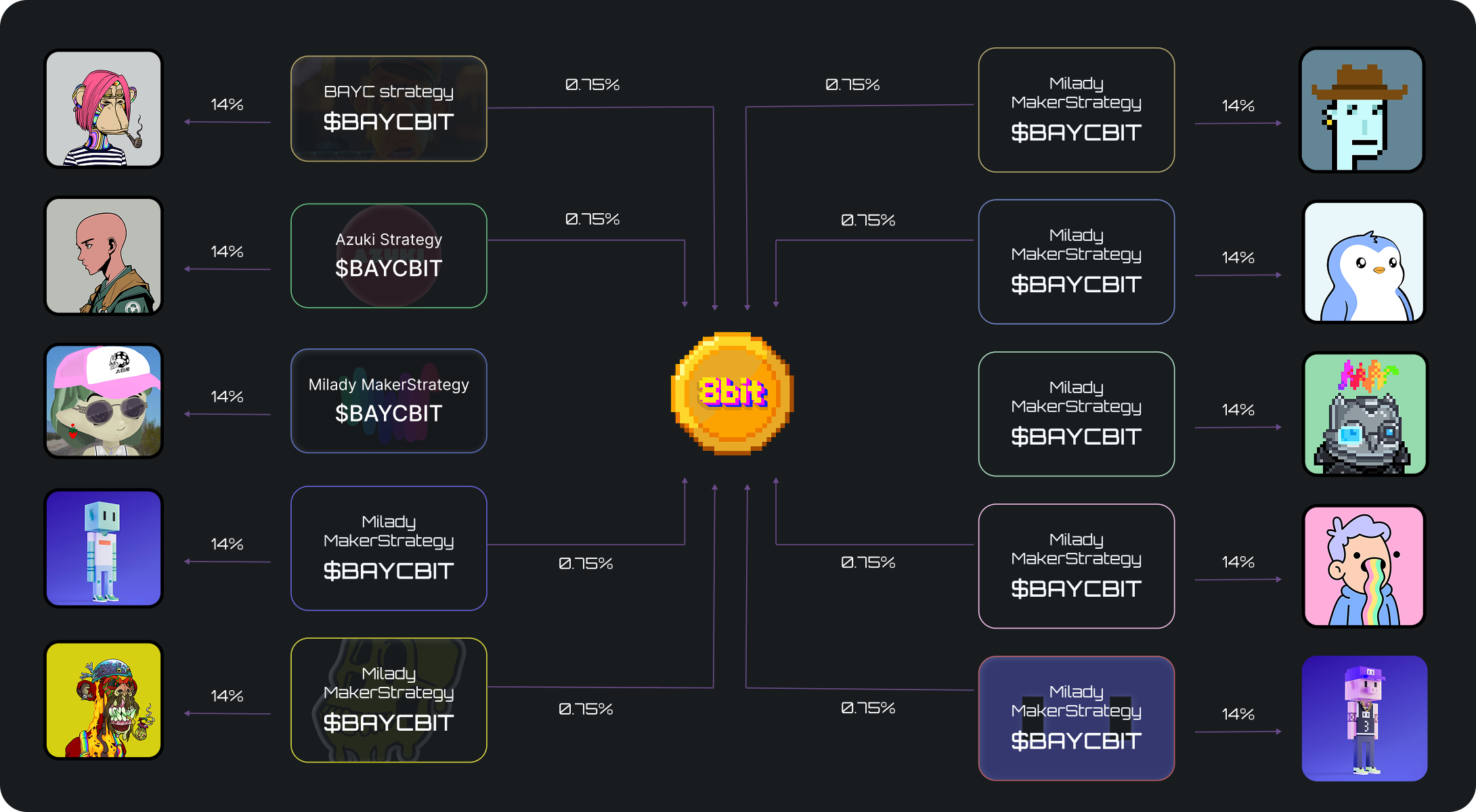The width and height of the screenshot is (1476, 812).
Task: Select the Pudgy Penguin avatar
Action: click(1364, 262)
